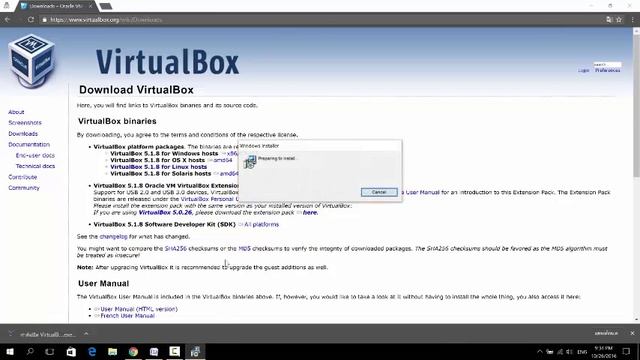Open the Chrome three-dot menu
The width and height of the screenshot is (640, 360).
point(633,20)
